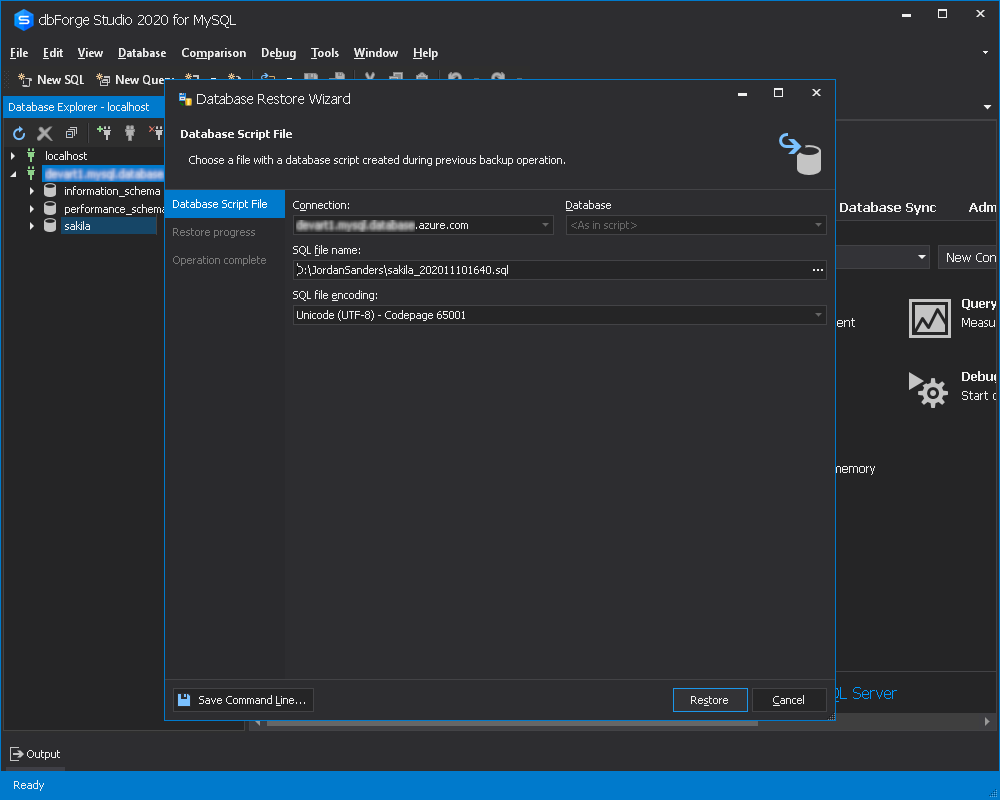Click the Debug heading on the Start Page
1000x800 pixels.
click(x=978, y=376)
